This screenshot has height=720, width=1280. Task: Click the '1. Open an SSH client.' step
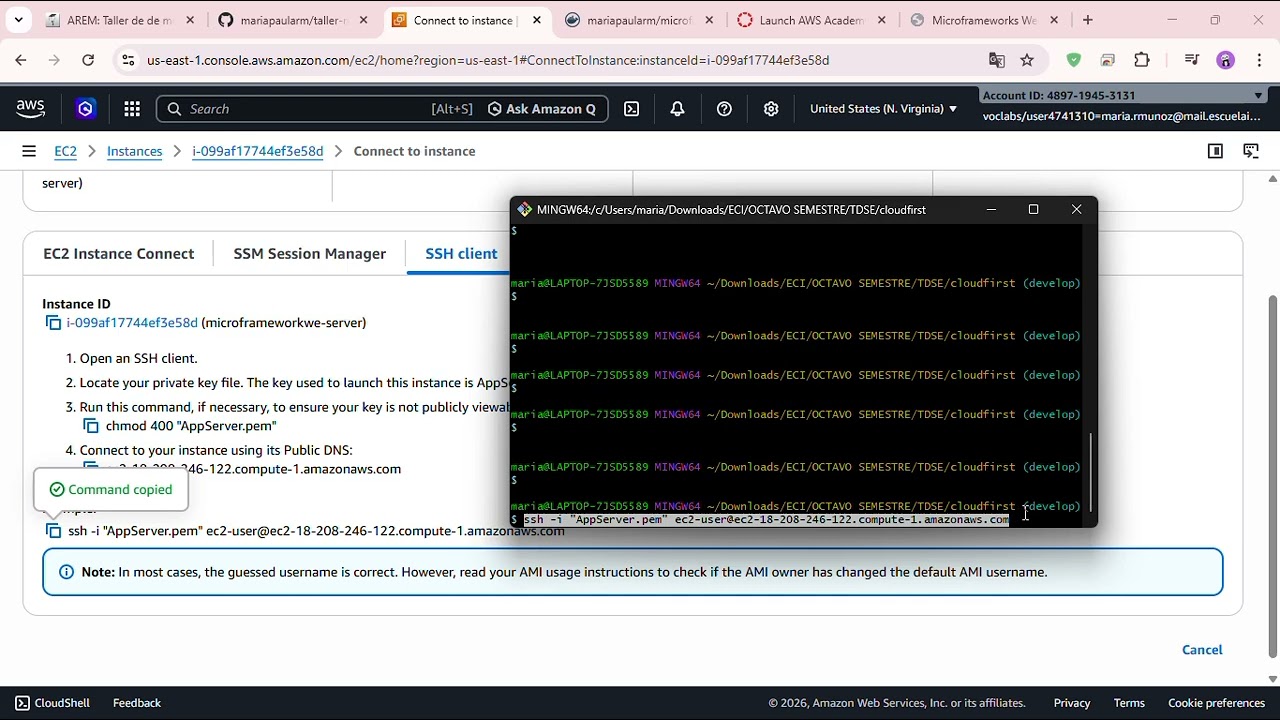point(132,358)
